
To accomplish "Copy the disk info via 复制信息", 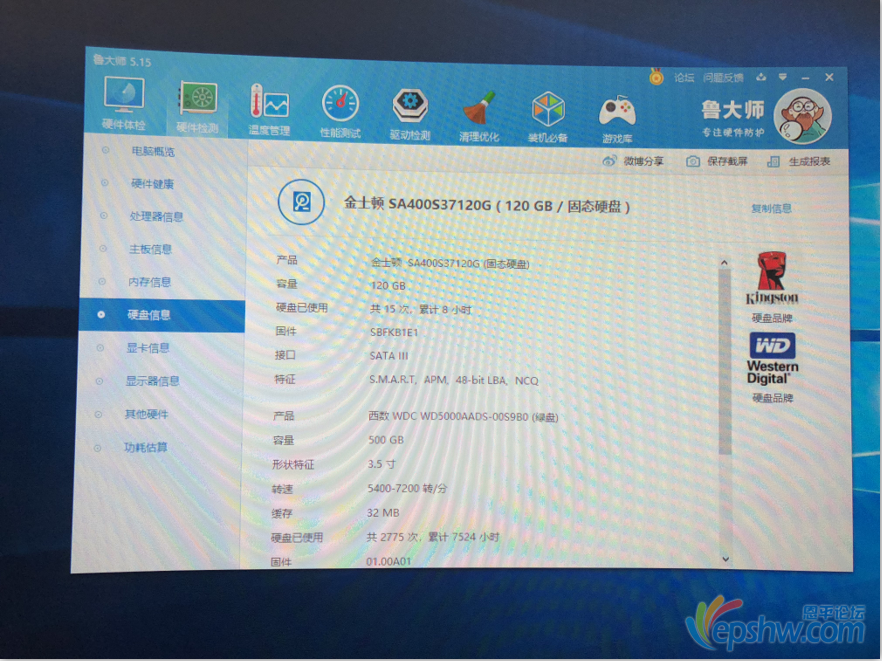I will coord(771,208).
